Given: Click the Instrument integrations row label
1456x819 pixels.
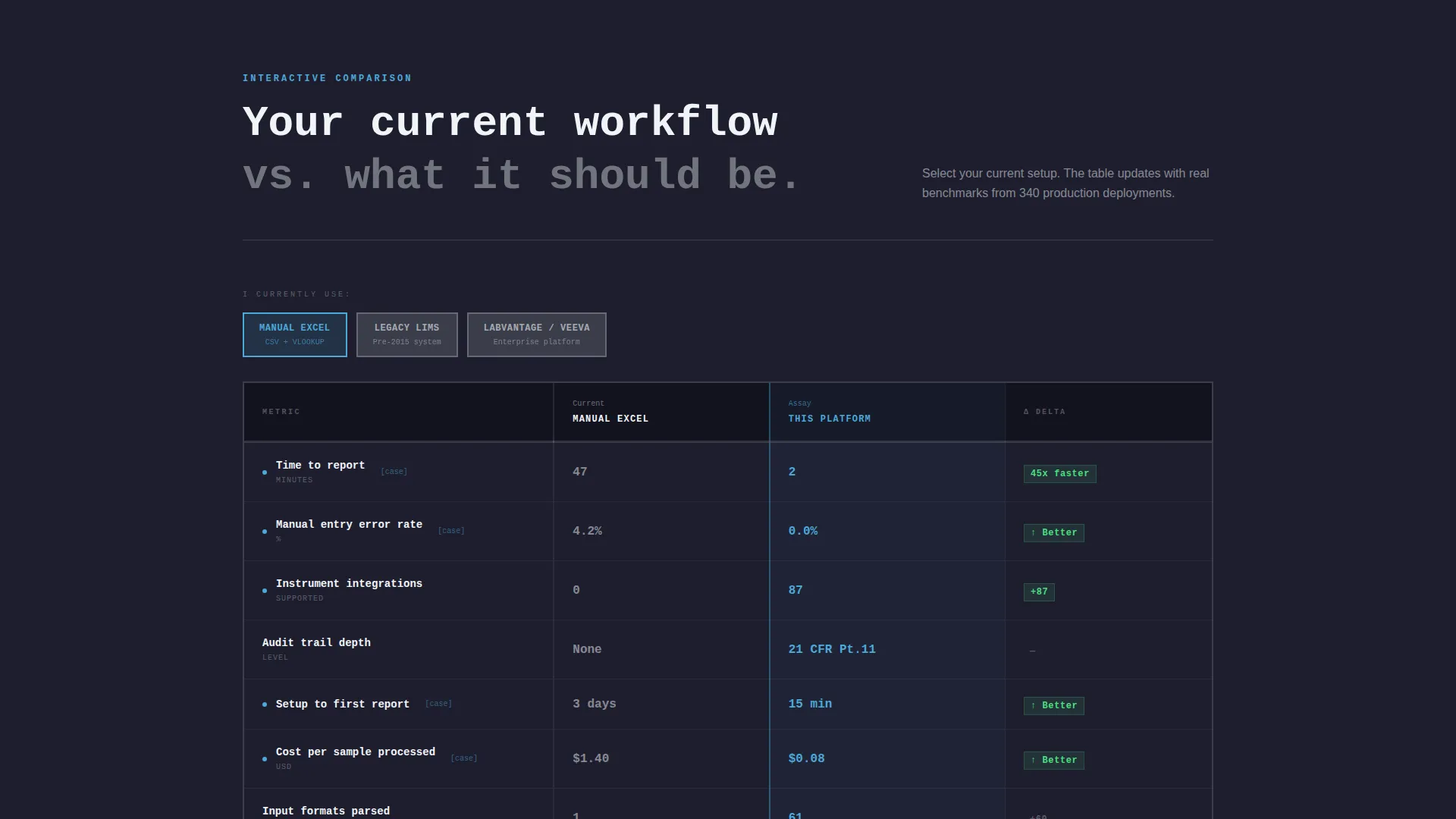Looking at the screenshot, I should (349, 583).
